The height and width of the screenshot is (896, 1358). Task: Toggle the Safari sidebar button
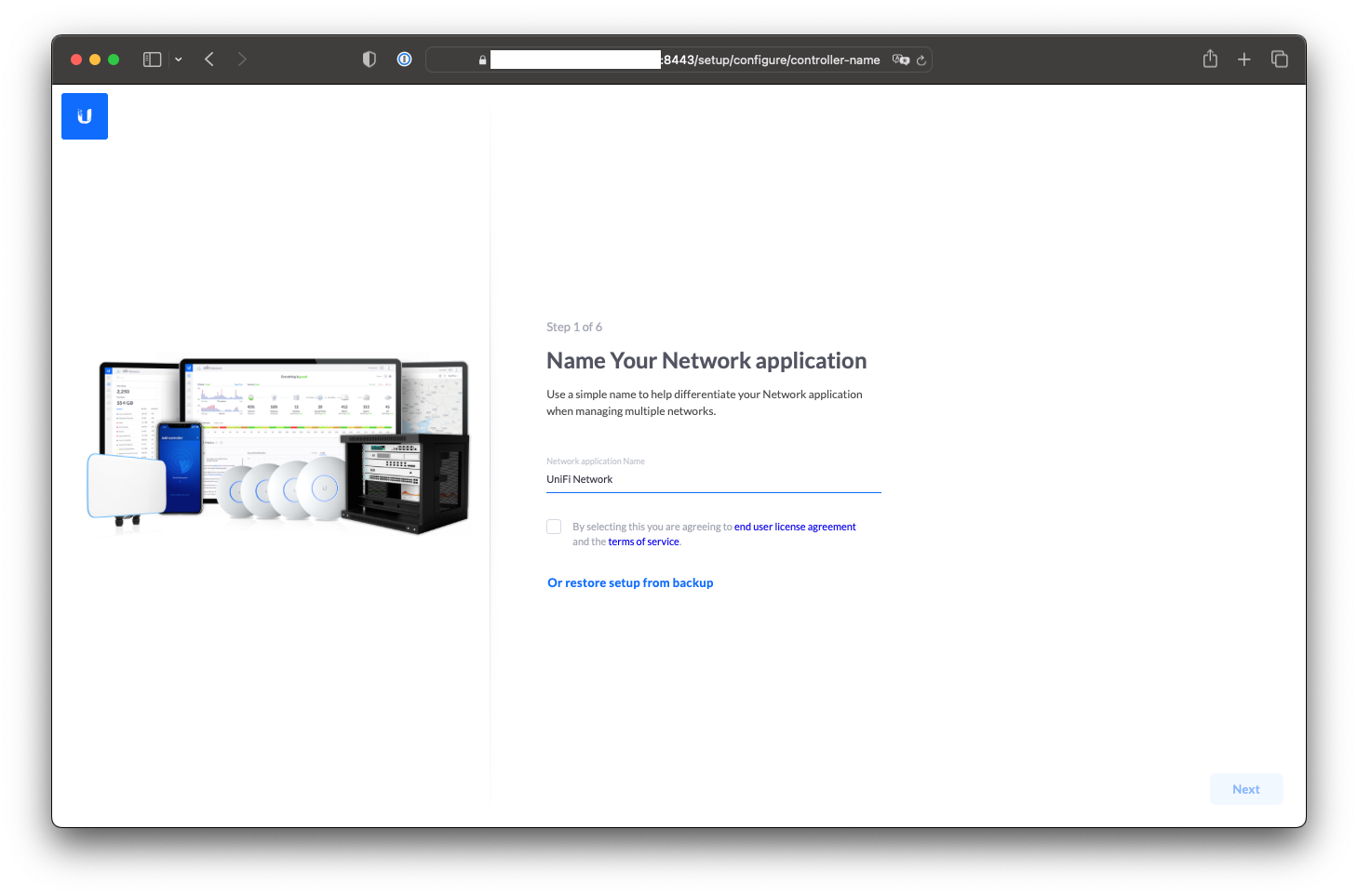coord(153,60)
